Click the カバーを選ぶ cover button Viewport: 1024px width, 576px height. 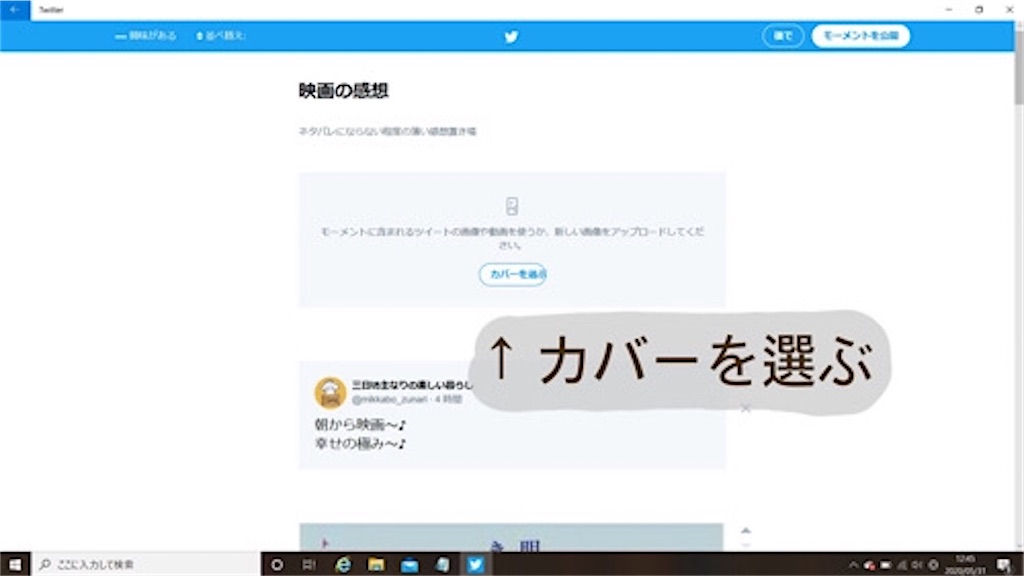pos(513,274)
